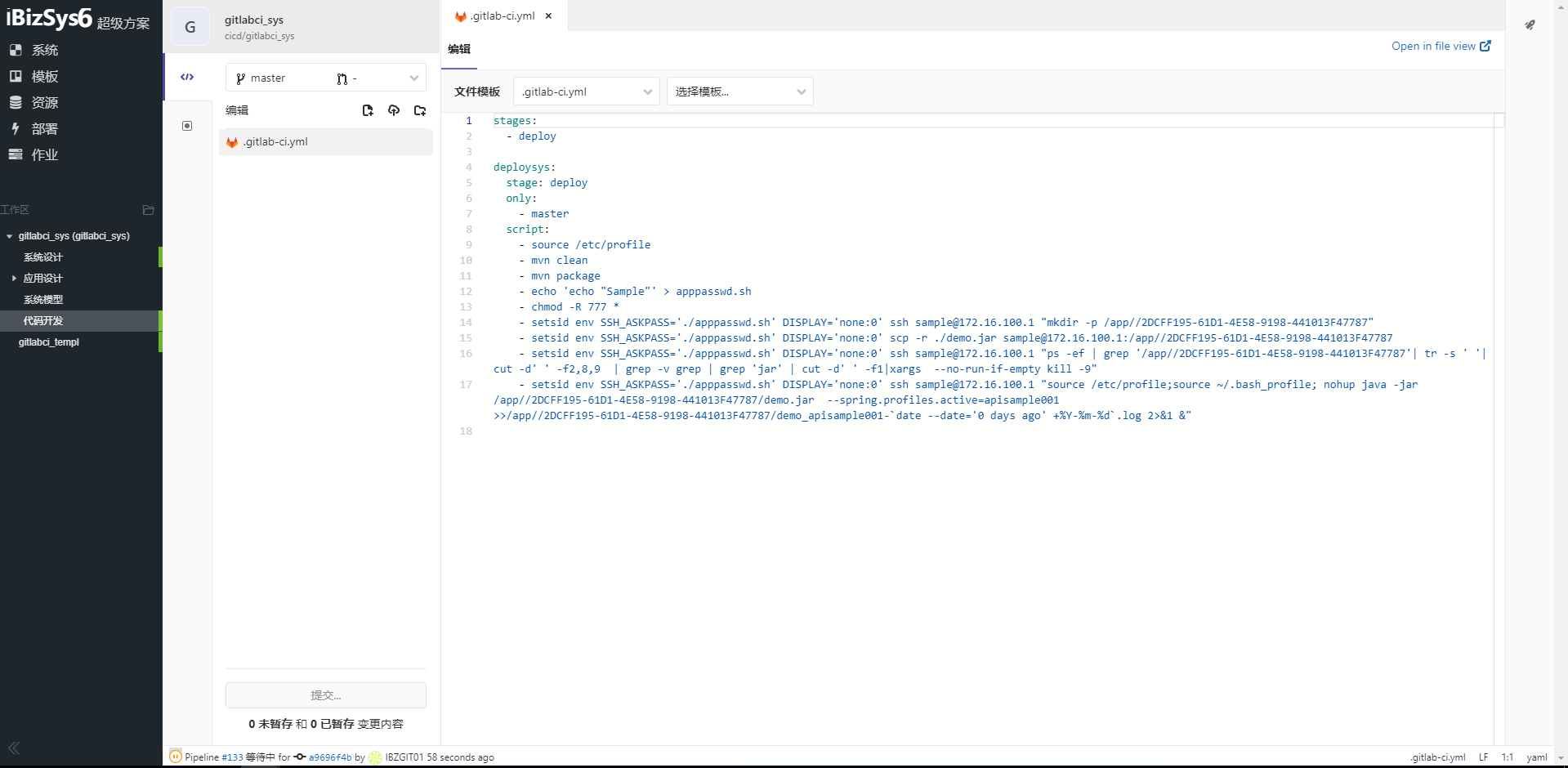Click the G project avatar
Screen dimensions: 1568x768
pos(190,27)
